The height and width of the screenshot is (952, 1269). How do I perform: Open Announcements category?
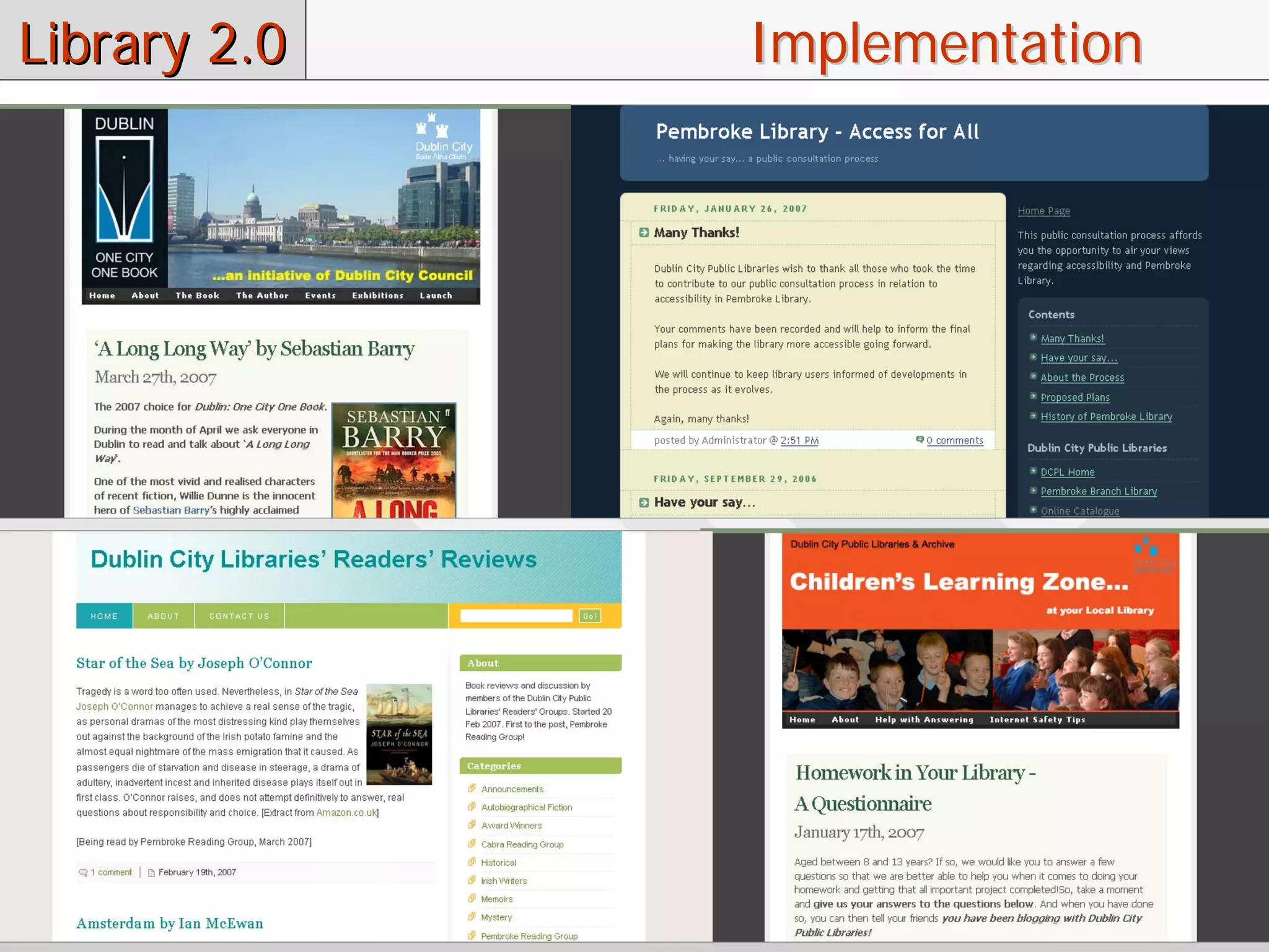512,789
